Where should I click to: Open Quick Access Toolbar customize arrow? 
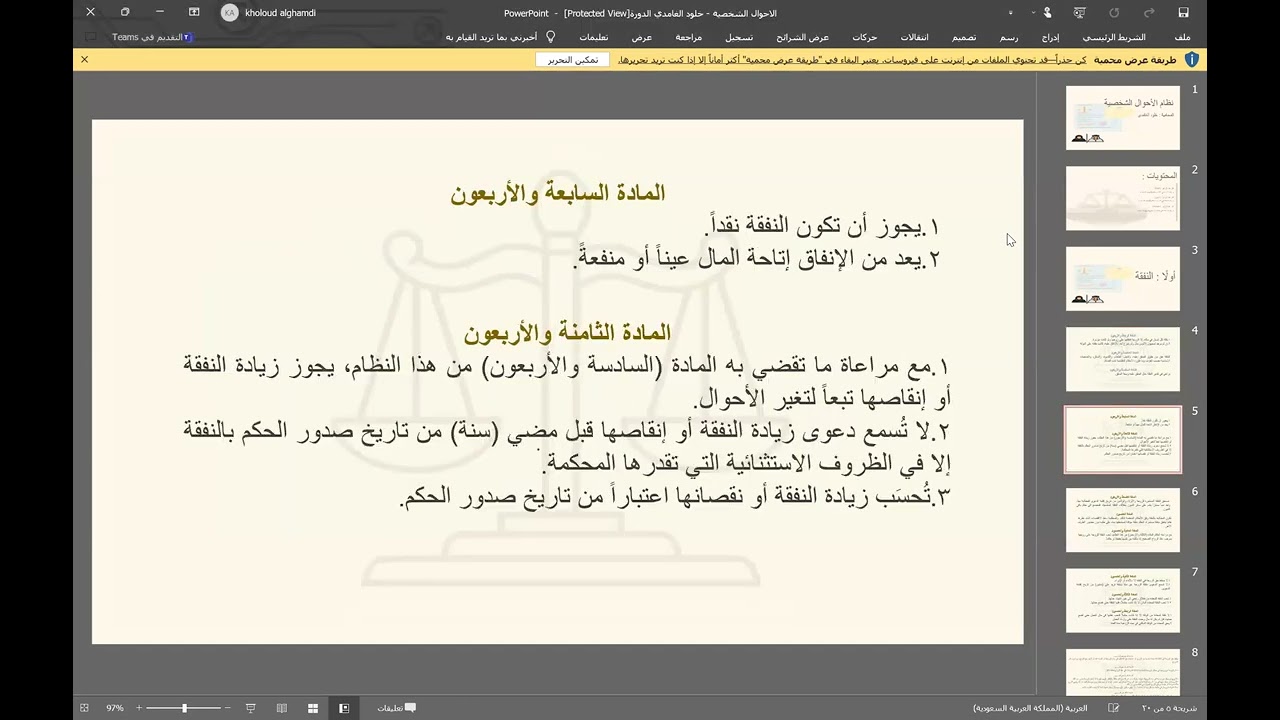click(1011, 13)
